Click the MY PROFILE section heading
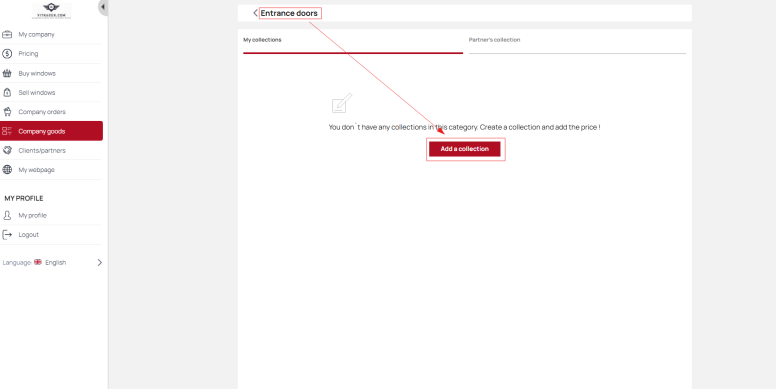 click(x=24, y=198)
